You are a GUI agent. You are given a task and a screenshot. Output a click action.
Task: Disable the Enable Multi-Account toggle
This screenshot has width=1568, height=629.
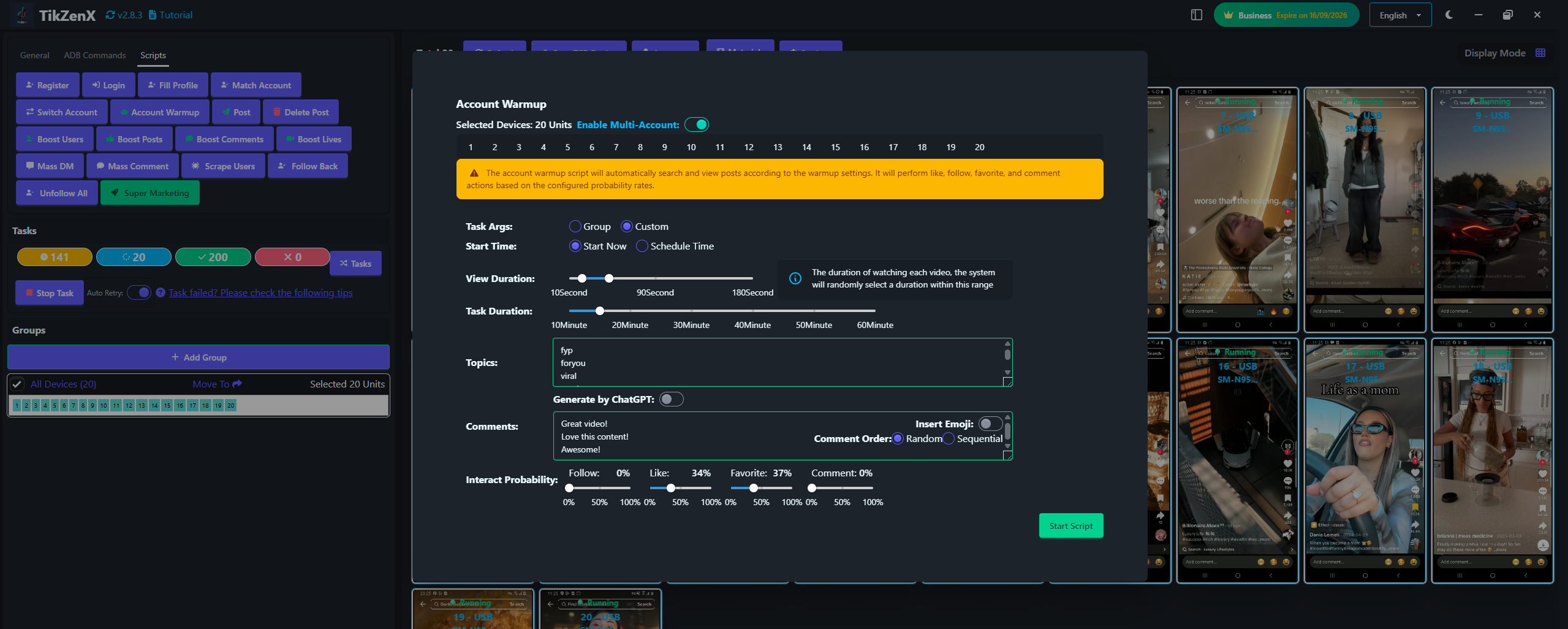pos(698,124)
